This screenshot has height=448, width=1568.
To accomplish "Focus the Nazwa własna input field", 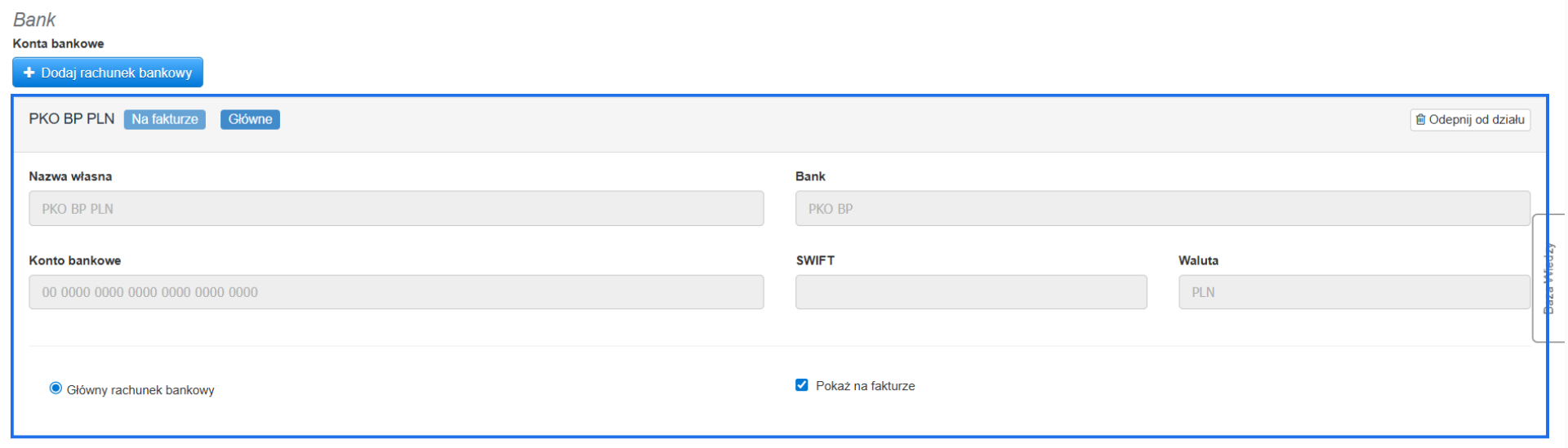I will [396, 209].
